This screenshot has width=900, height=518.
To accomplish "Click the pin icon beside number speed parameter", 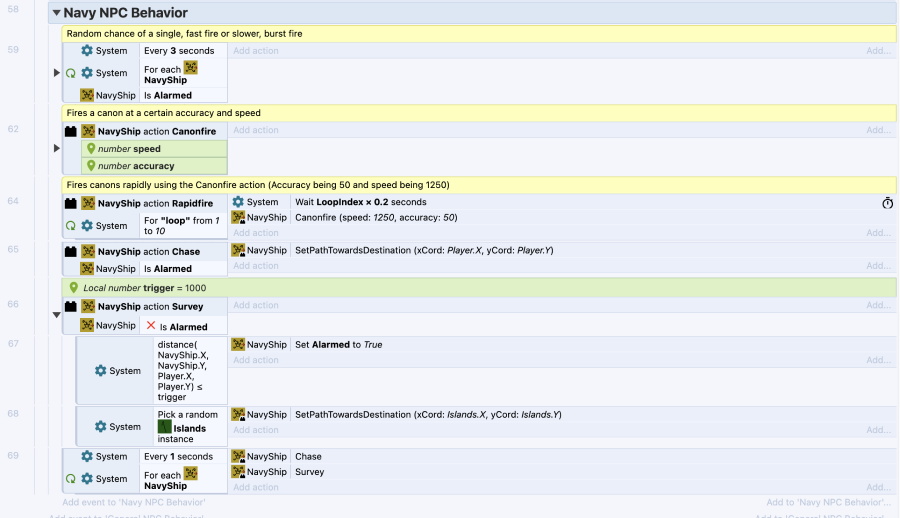I will pyautogui.click(x=90, y=149).
